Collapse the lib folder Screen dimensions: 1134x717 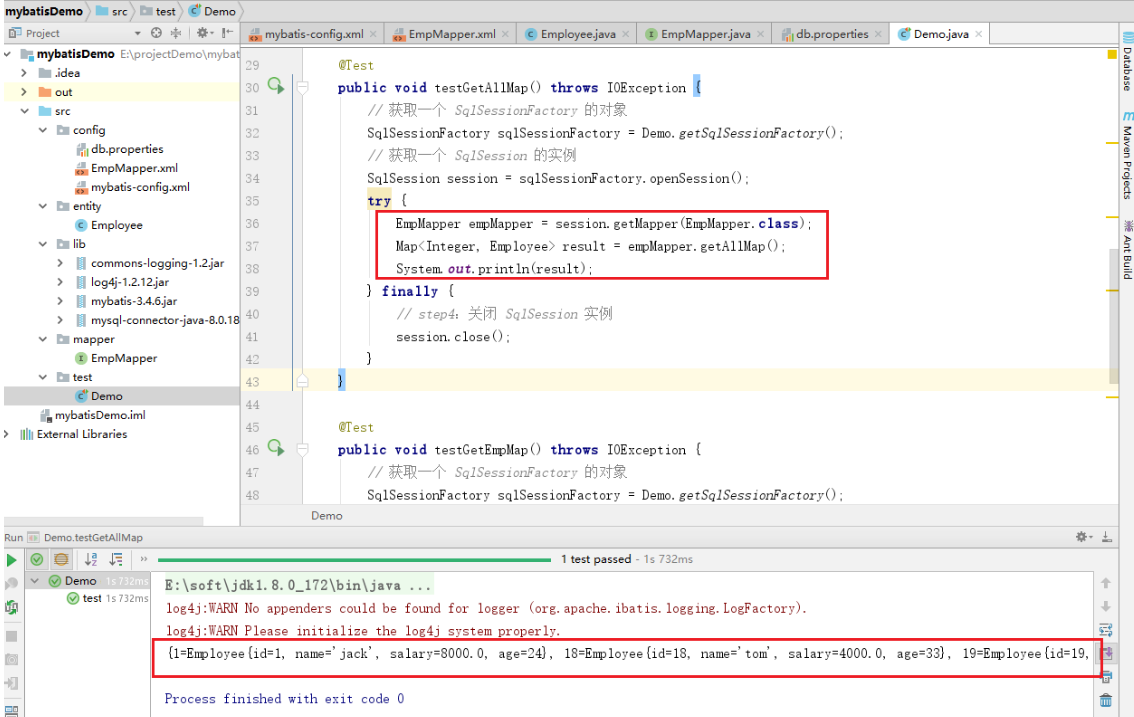[x=43, y=244]
